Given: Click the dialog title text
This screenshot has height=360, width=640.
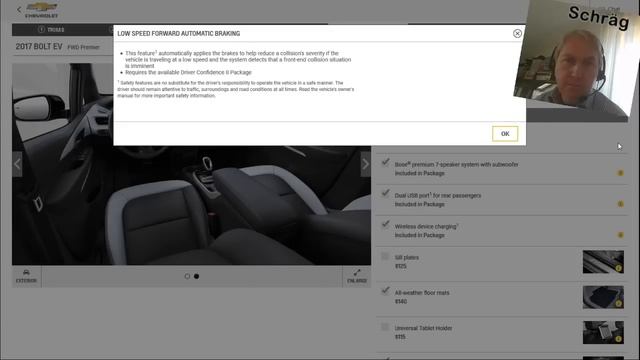Looking at the screenshot, I should (178, 33).
